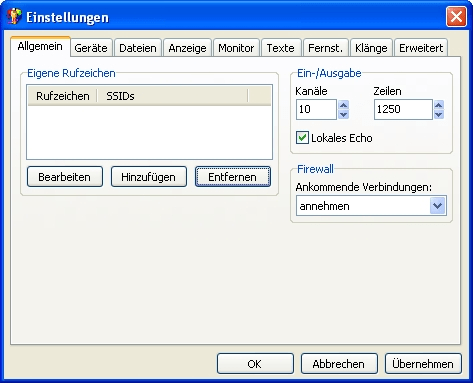Image resolution: width=473 pixels, height=383 pixels.
Task: Switch to the Erweitert tab
Action: 421,48
